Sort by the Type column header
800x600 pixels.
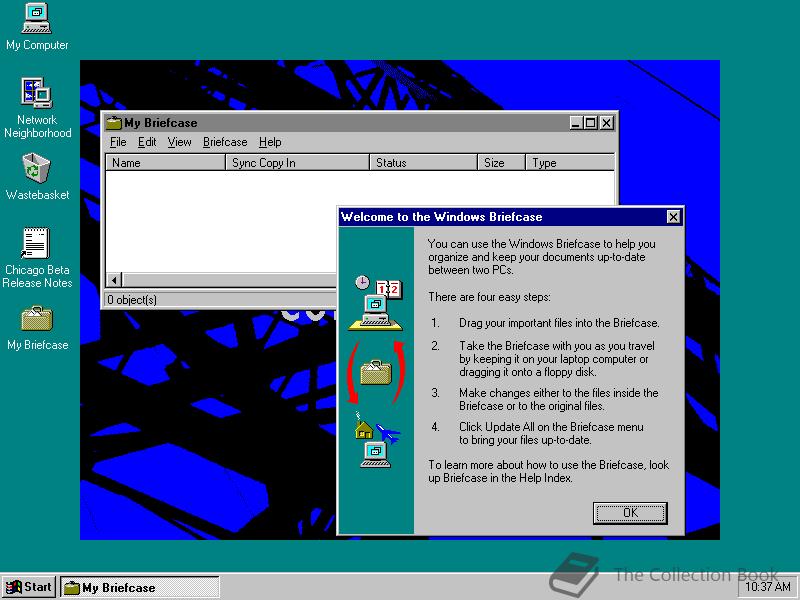click(x=570, y=163)
